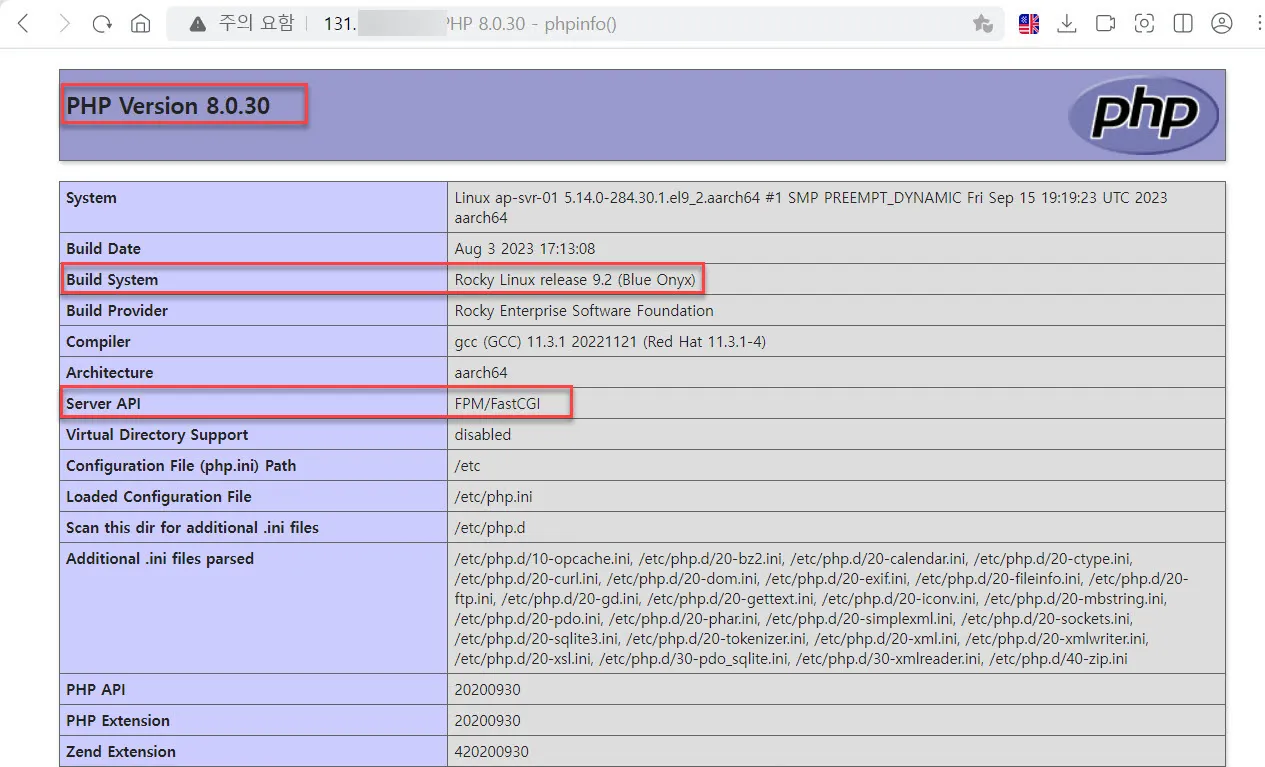
Task: Open the downloads panel
Action: tap(1066, 22)
